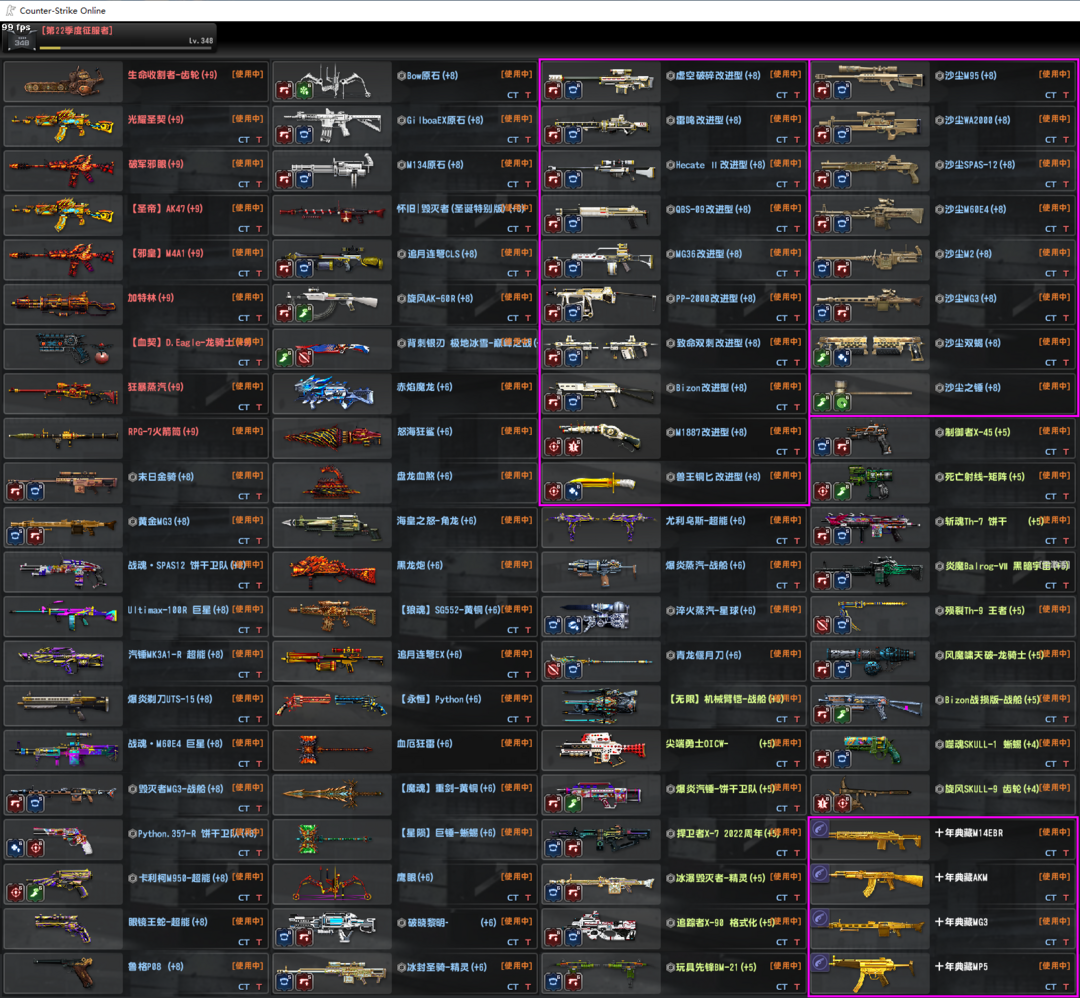Click the purple pistol badge on 十年典藏AKM

tap(820, 874)
